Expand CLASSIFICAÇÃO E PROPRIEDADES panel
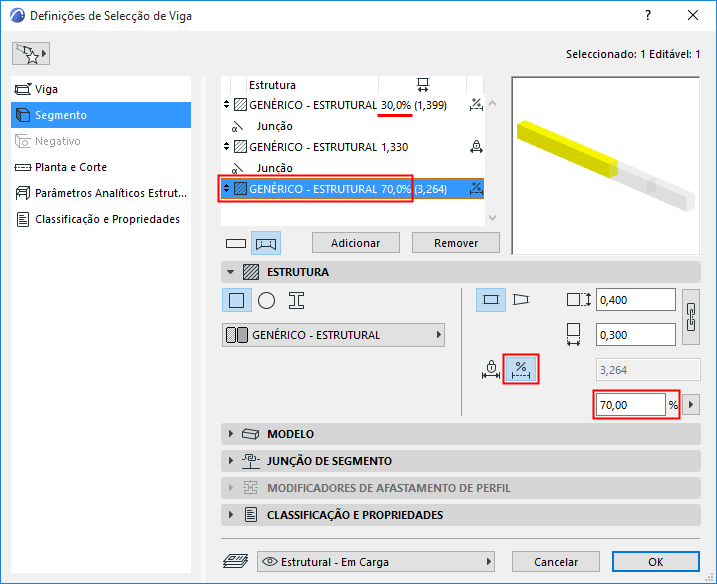Screen dimensions: 717x584 coord(230,515)
